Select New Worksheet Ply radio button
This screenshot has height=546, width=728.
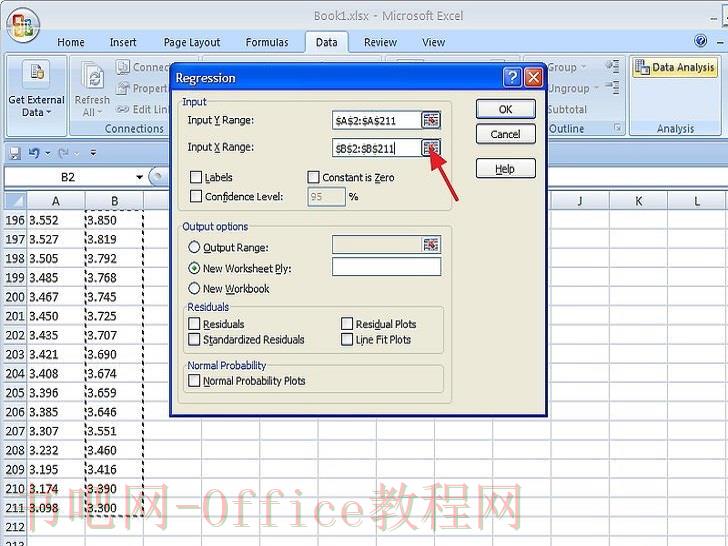pos(194,268)
